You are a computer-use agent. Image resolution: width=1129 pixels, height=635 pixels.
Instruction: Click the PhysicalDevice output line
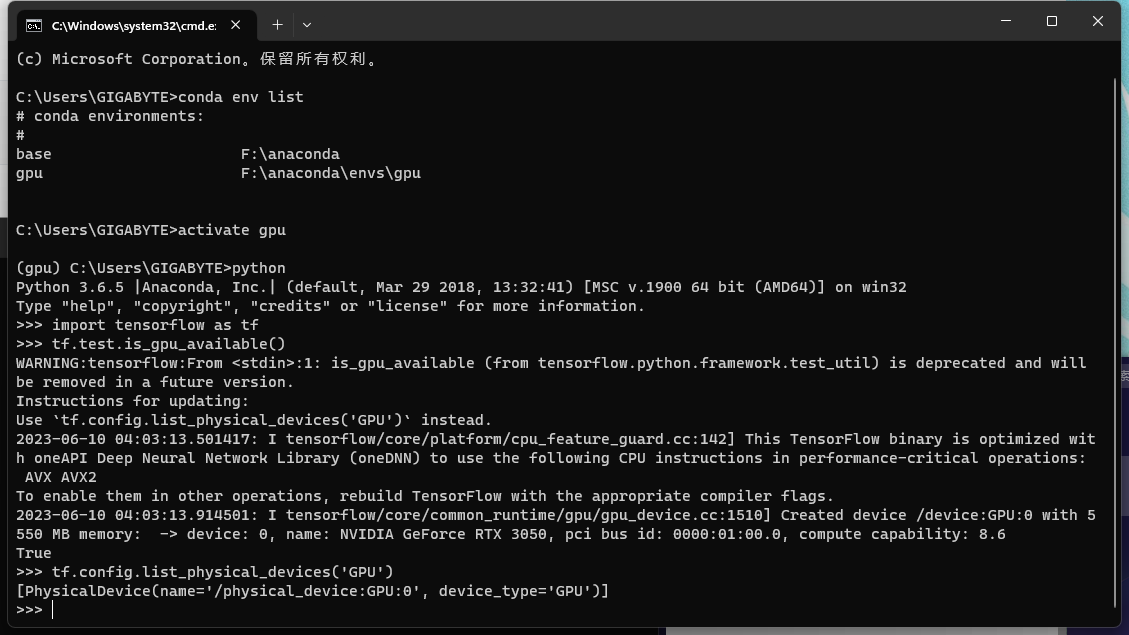point(312,591)
